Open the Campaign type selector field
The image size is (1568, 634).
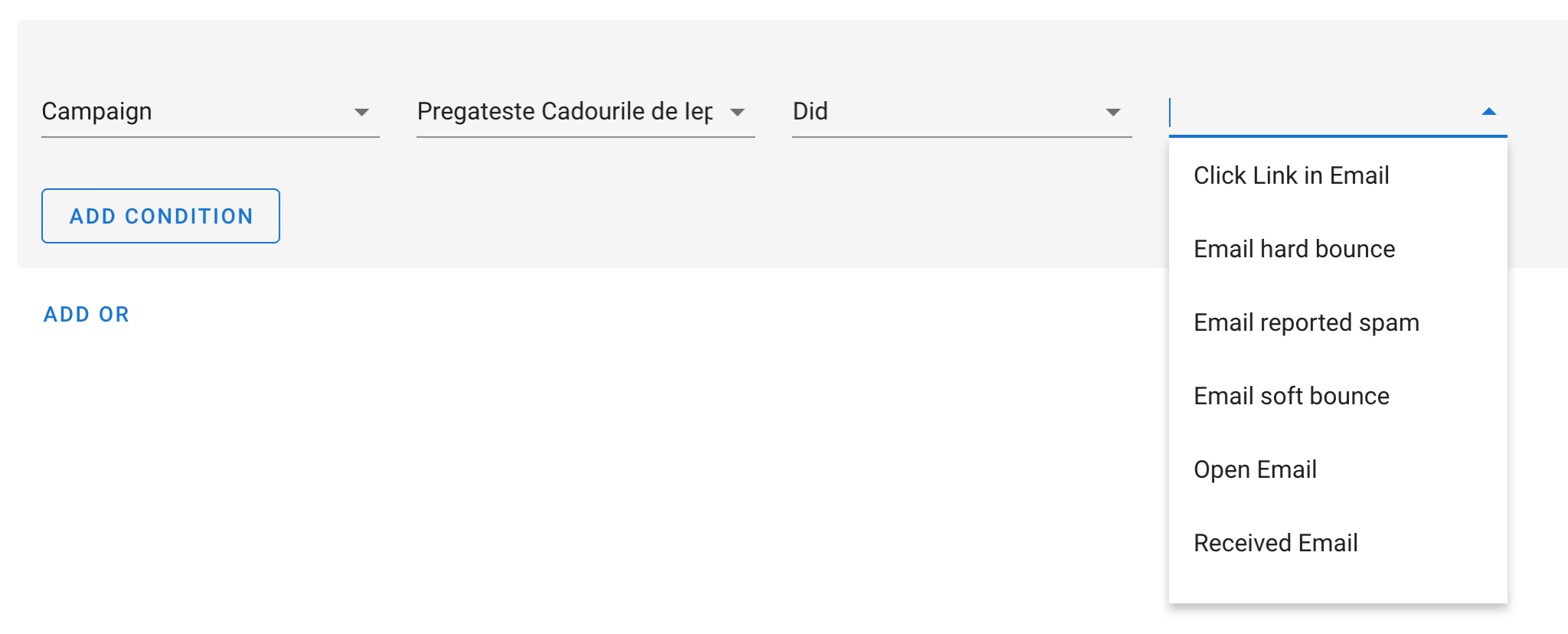point(191,112)
